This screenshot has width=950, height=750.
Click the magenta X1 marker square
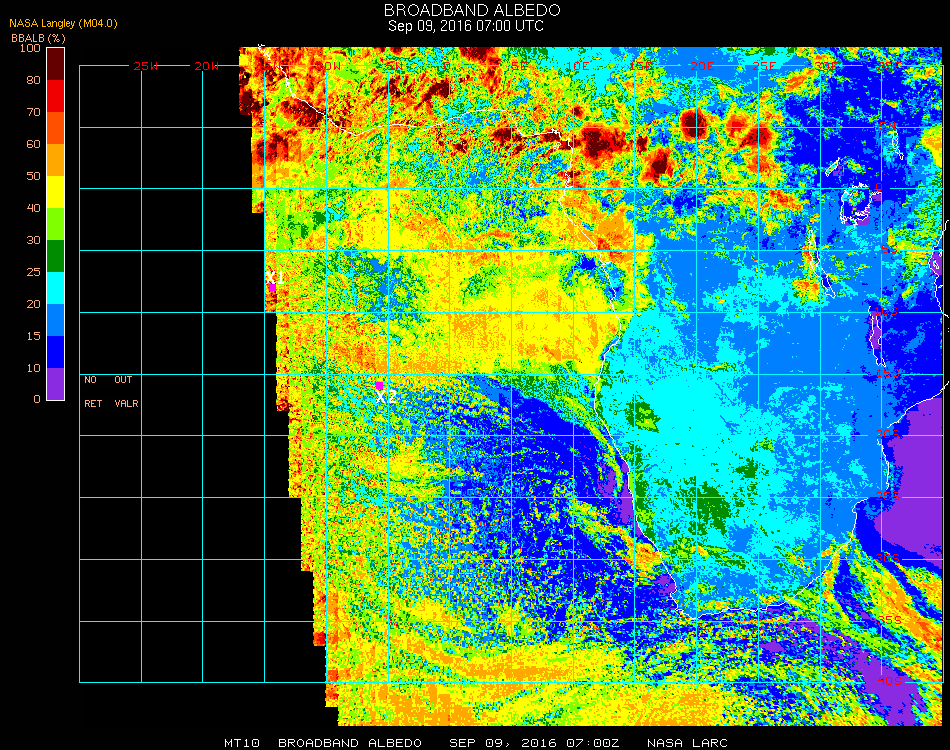[273, 288]
